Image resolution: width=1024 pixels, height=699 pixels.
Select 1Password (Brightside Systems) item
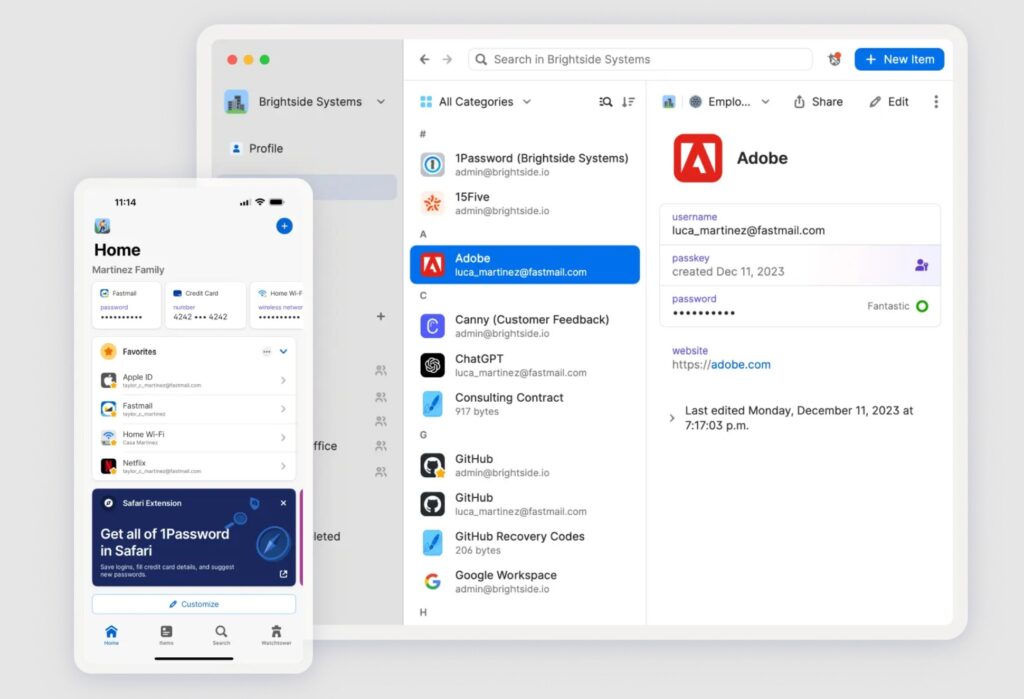524,165
